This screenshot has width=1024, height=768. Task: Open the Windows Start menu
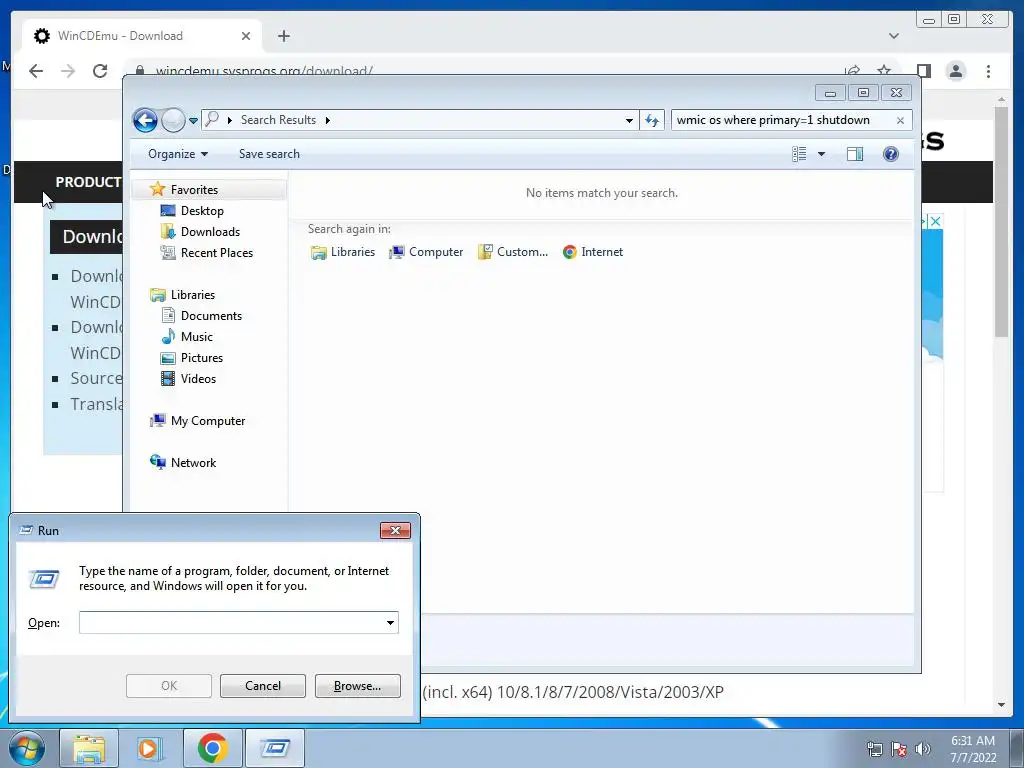click(x=26, y=748)
